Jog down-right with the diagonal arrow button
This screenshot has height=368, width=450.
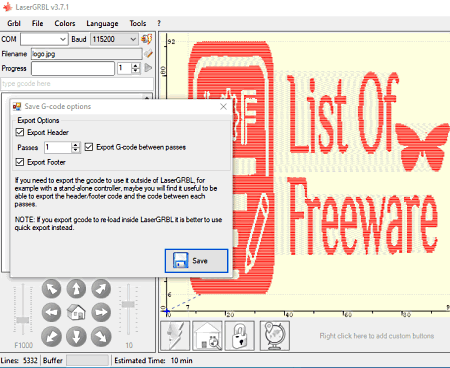tap(101, 336)
